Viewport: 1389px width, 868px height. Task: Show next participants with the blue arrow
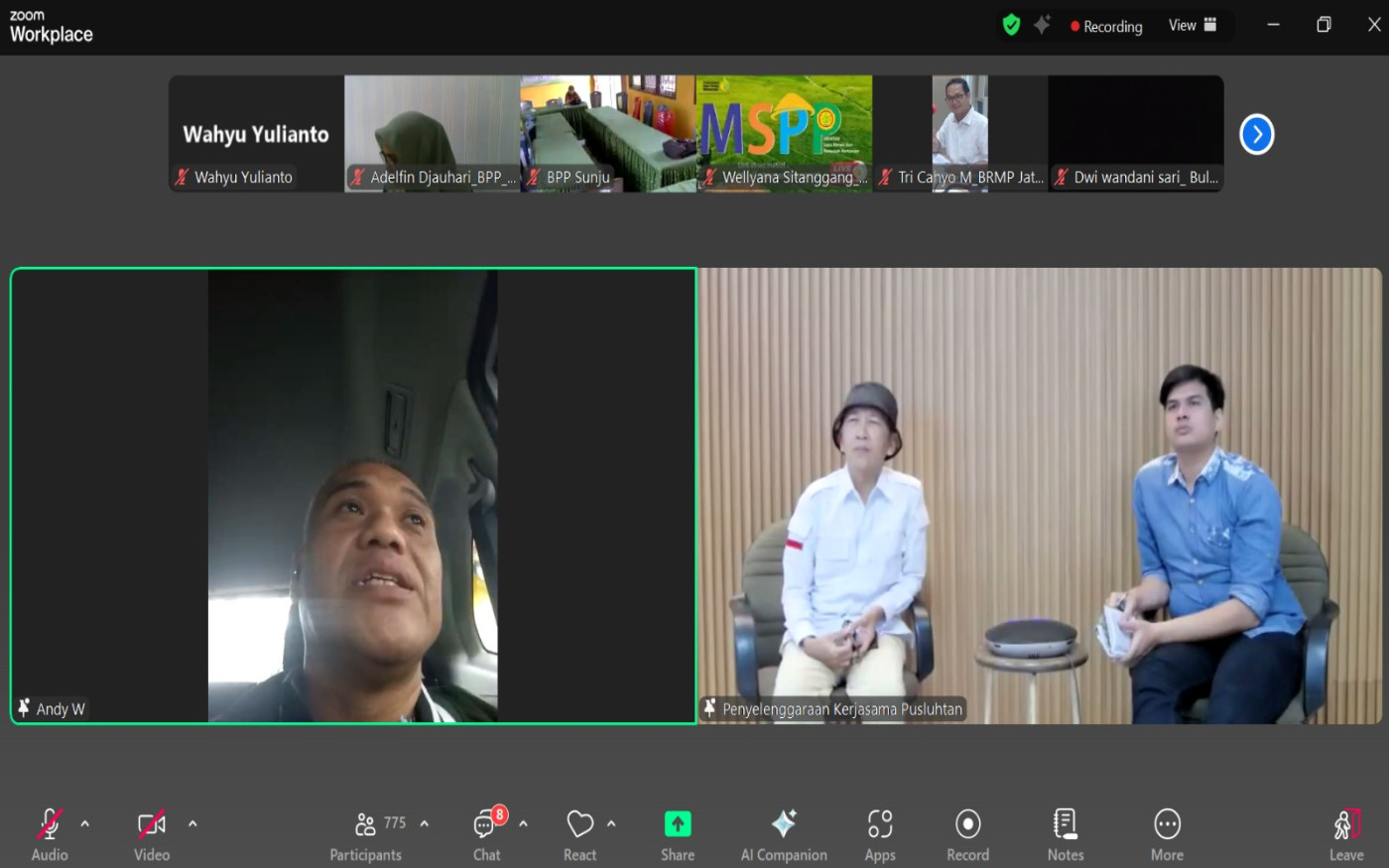[1256, 134]
